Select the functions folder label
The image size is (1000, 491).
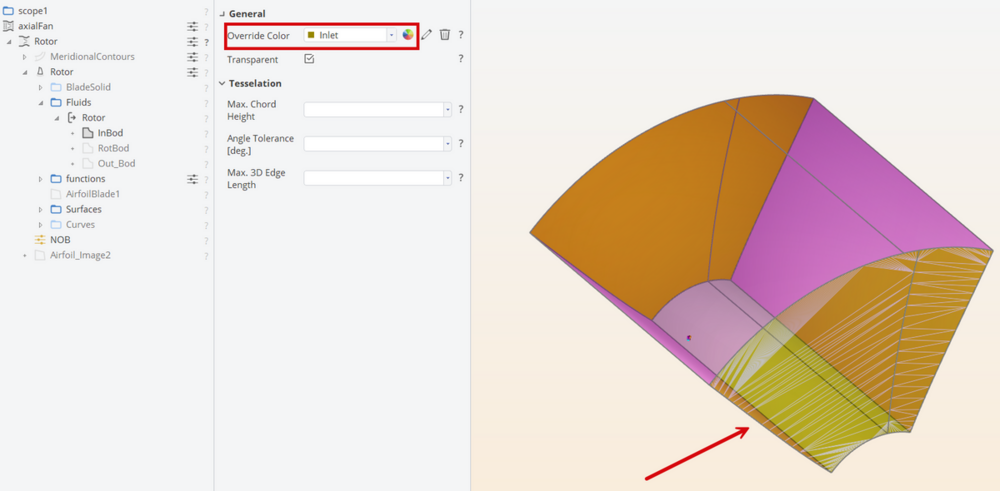(85, 179)
